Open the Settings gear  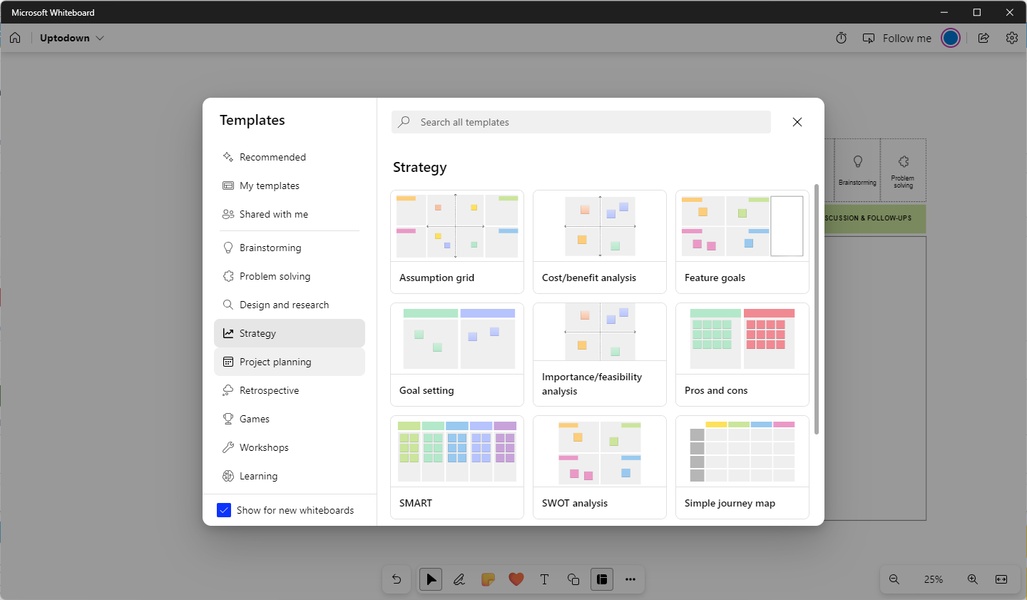[1012, 38]
